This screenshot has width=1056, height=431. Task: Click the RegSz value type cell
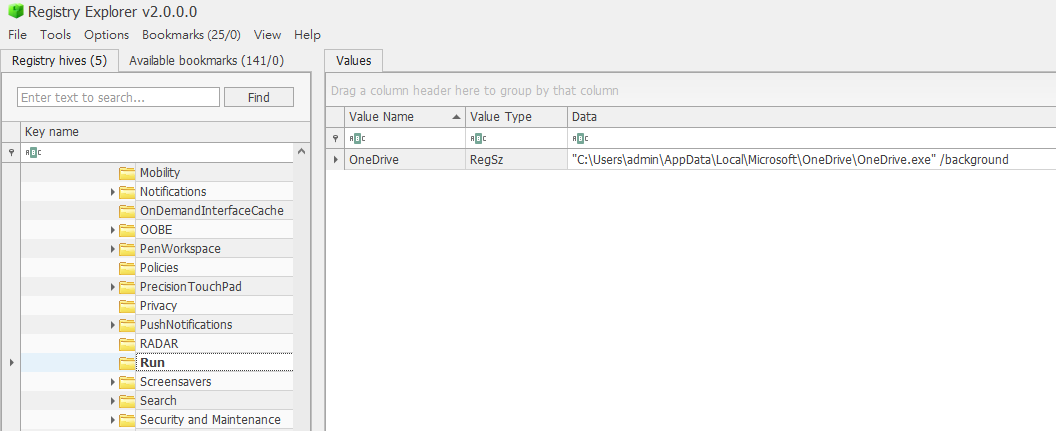516,160
